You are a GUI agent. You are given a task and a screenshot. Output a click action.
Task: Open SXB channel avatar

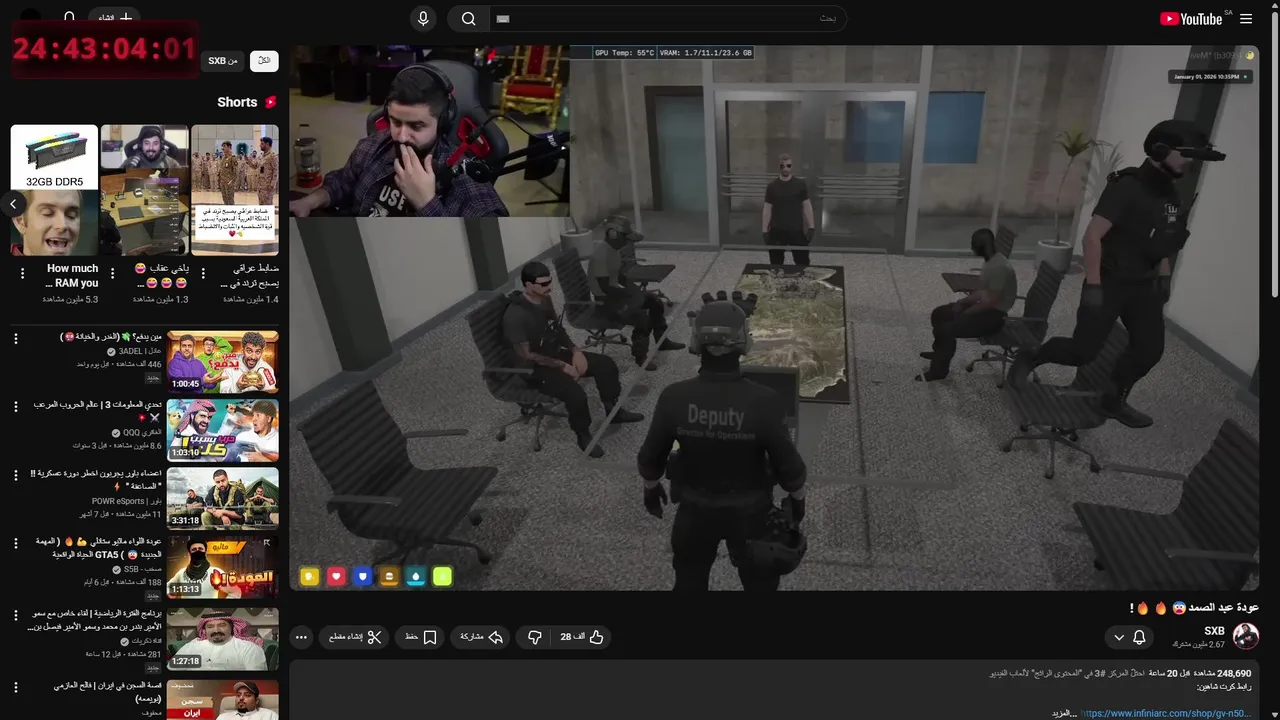pyautogui.click(x=1246, y=636)
